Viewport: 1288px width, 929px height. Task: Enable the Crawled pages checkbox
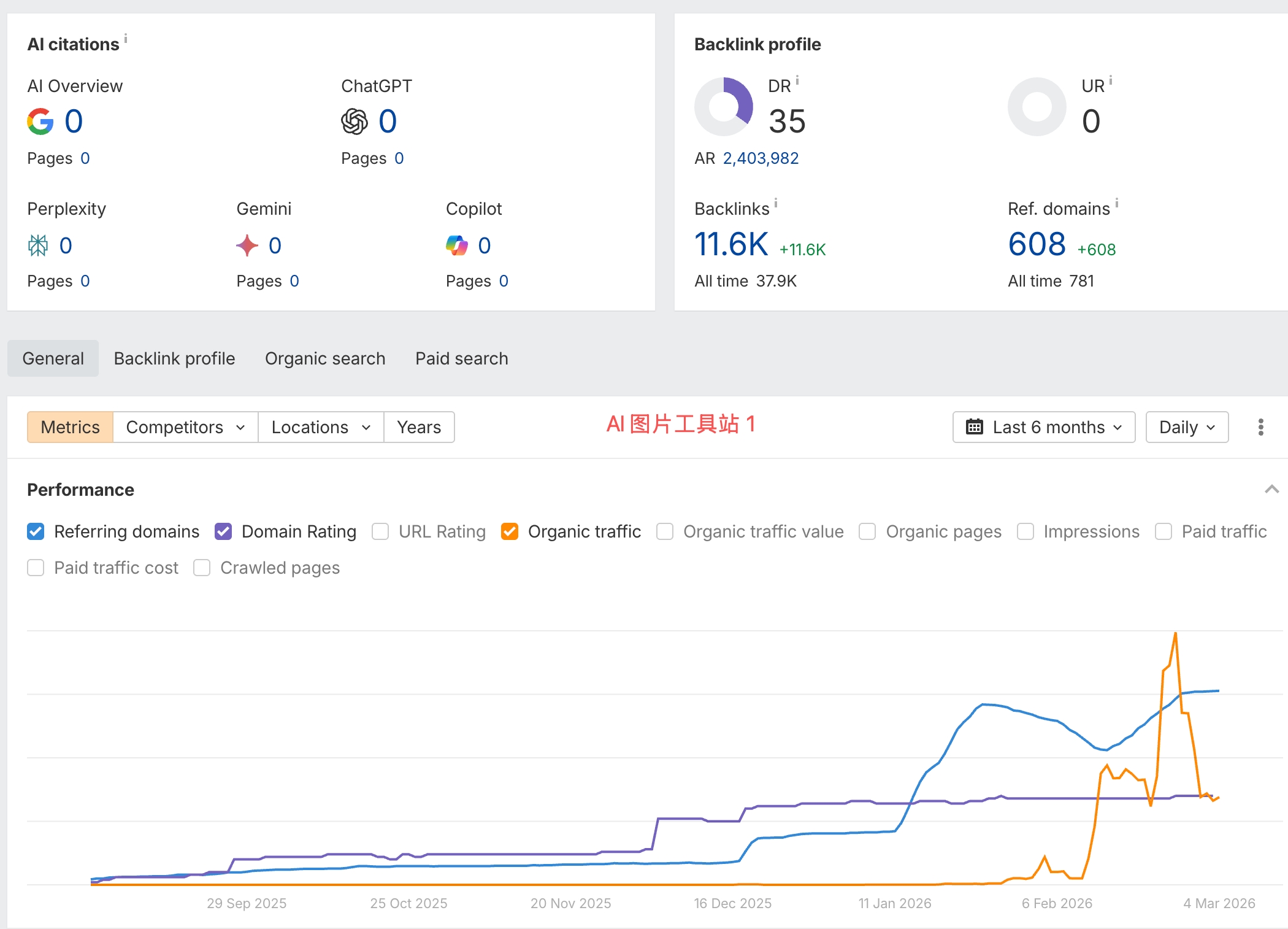click(202, 568)
